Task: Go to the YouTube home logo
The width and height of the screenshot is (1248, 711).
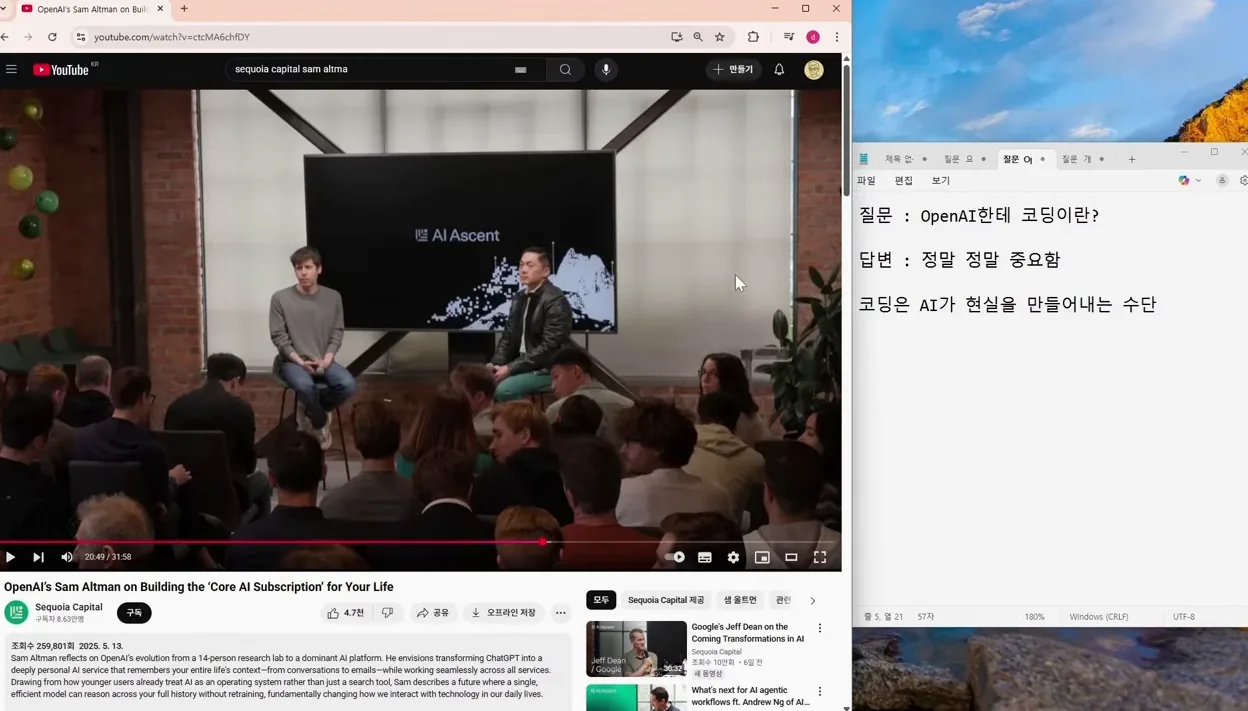Action: pyautogui.click(x=61, y=70)
